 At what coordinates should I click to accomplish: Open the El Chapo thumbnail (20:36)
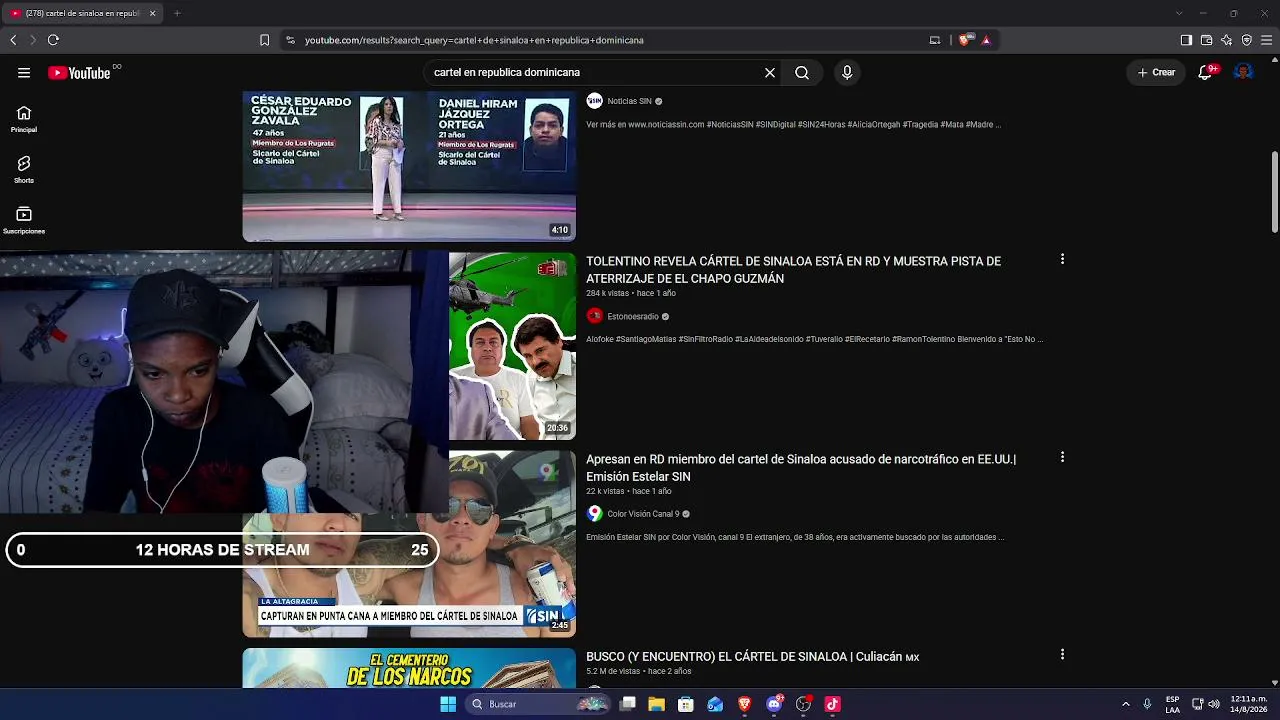tap(512, 346)
